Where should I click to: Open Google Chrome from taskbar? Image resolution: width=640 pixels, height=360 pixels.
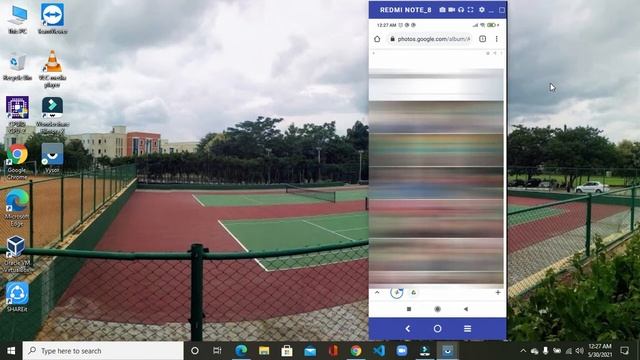point(356,351)
